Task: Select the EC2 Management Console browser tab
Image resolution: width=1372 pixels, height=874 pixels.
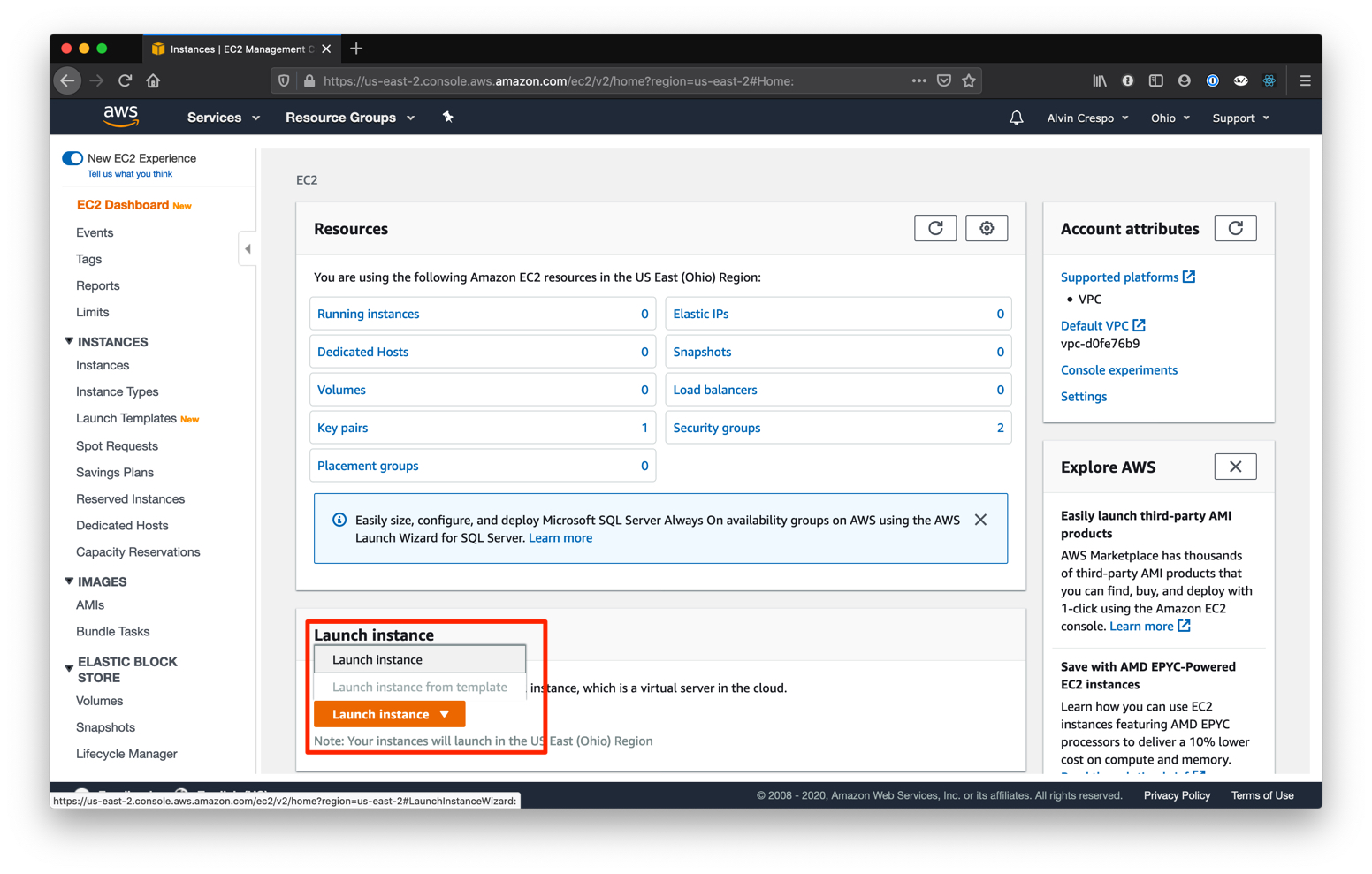Action: coord(234,49)
